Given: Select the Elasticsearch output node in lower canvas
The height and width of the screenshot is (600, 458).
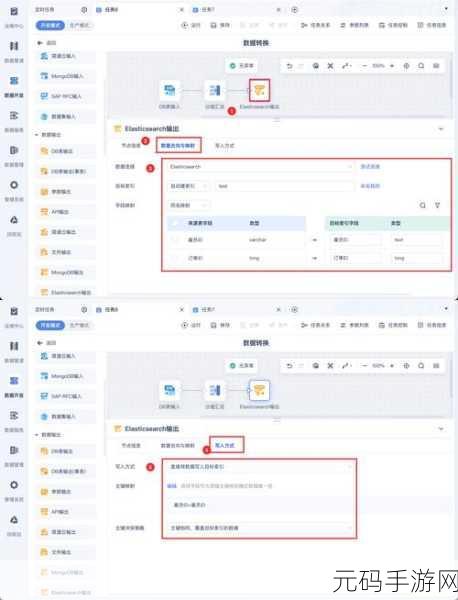Looking at the screenshot, I should point(259,390).
